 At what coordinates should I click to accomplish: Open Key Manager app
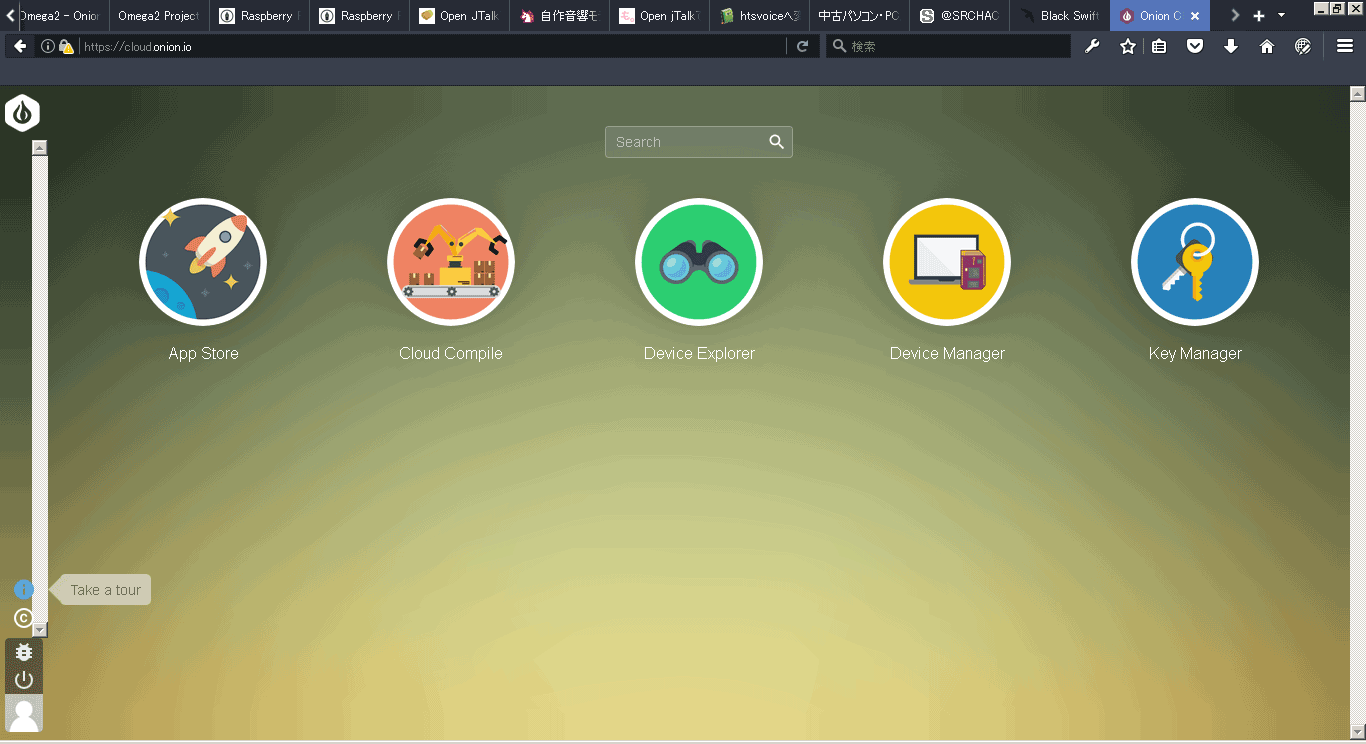point(1195,262)
